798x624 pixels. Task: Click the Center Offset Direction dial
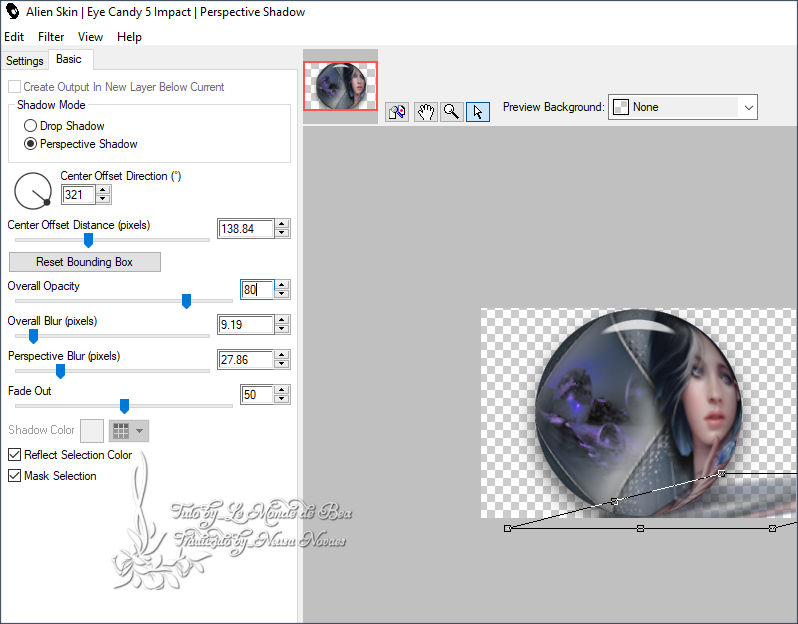coord(33,191)
